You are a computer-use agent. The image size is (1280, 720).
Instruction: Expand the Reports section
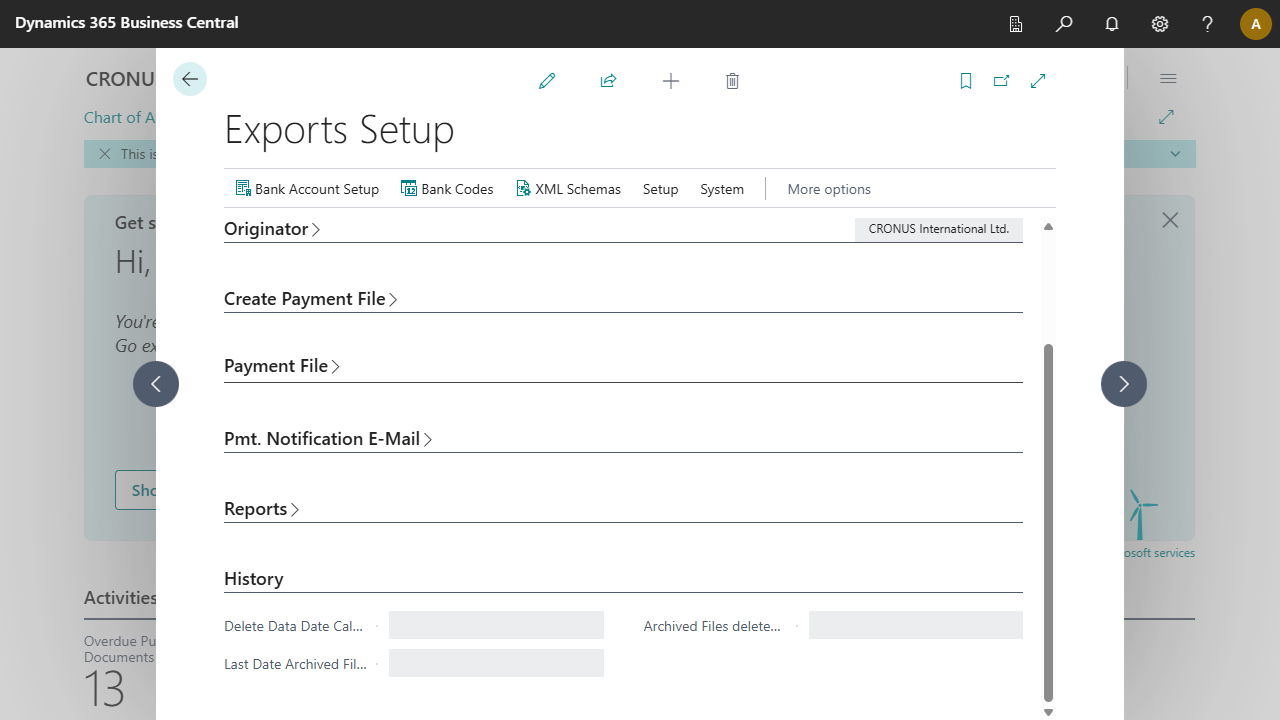point(262,509)
